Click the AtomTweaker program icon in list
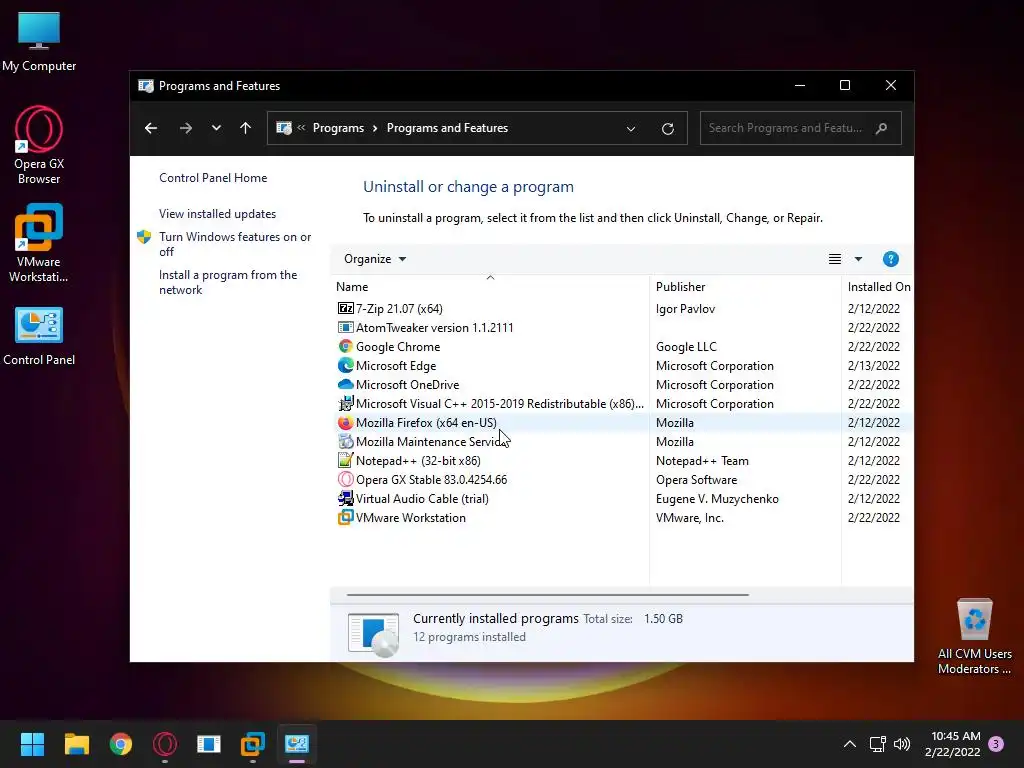The image size is (1024, 768). pyautogui.click(x=345, y=327)
